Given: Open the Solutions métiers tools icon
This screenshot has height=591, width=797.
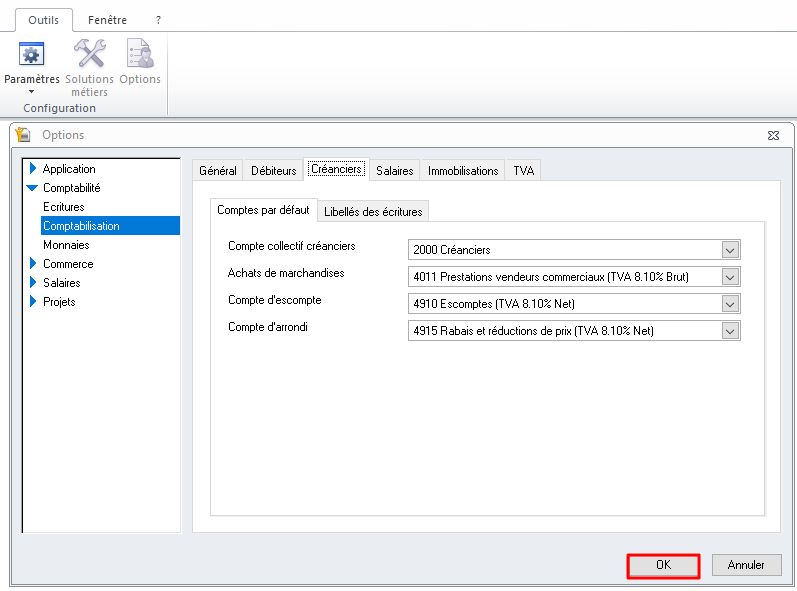Looking at the screenshot, I should tap(89, 54).
